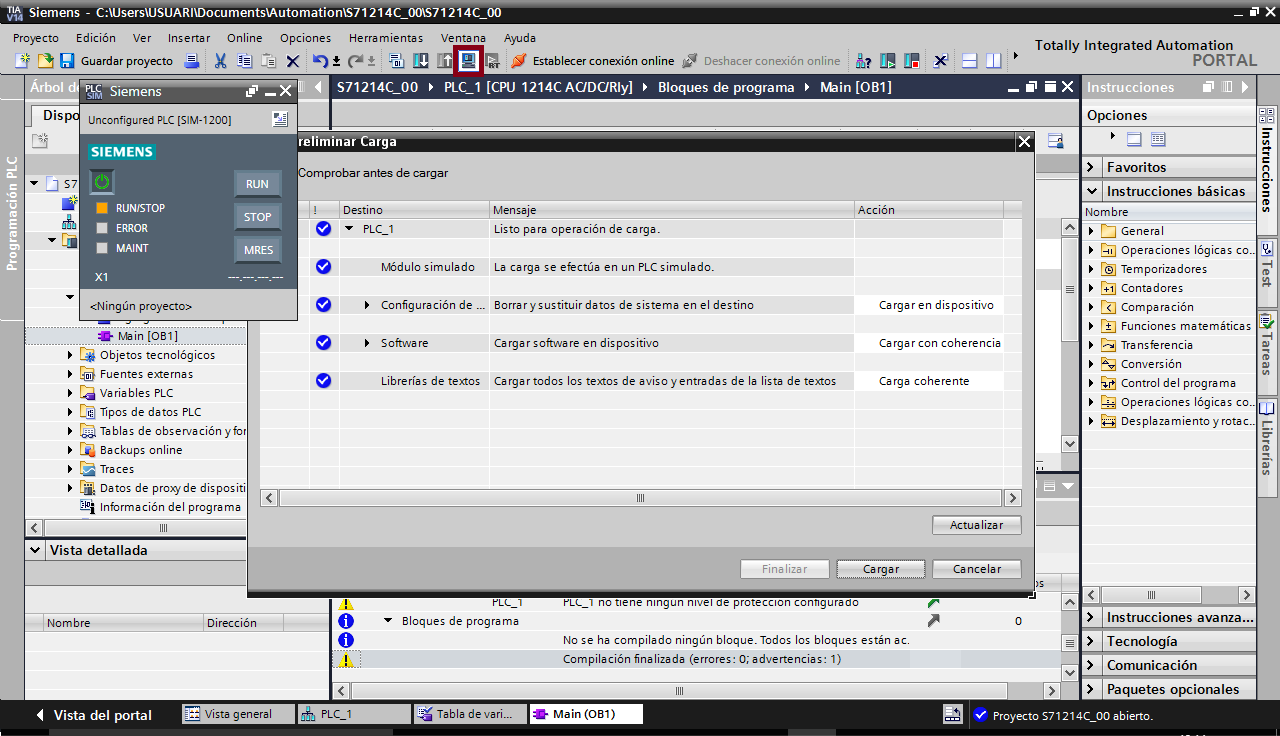Switch PLCSIM to project view icon
The height and width of the screenshot is (736, 1280).
pyautogui.click(x=280, y=120)
